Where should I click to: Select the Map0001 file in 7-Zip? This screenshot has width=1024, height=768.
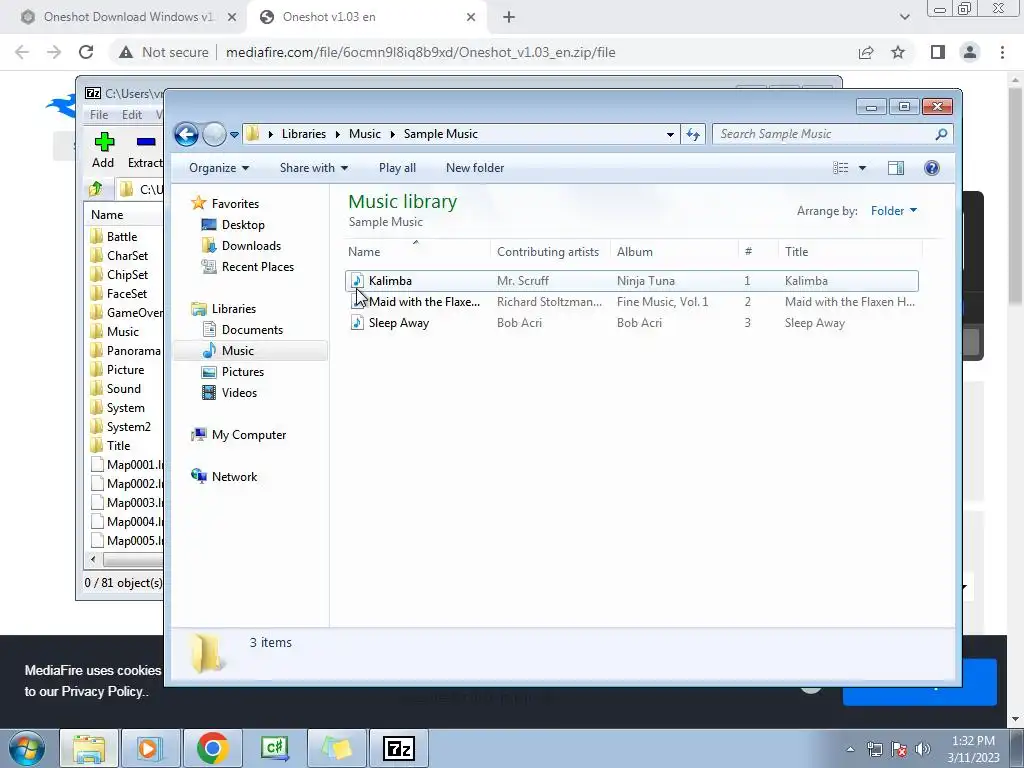135,464
